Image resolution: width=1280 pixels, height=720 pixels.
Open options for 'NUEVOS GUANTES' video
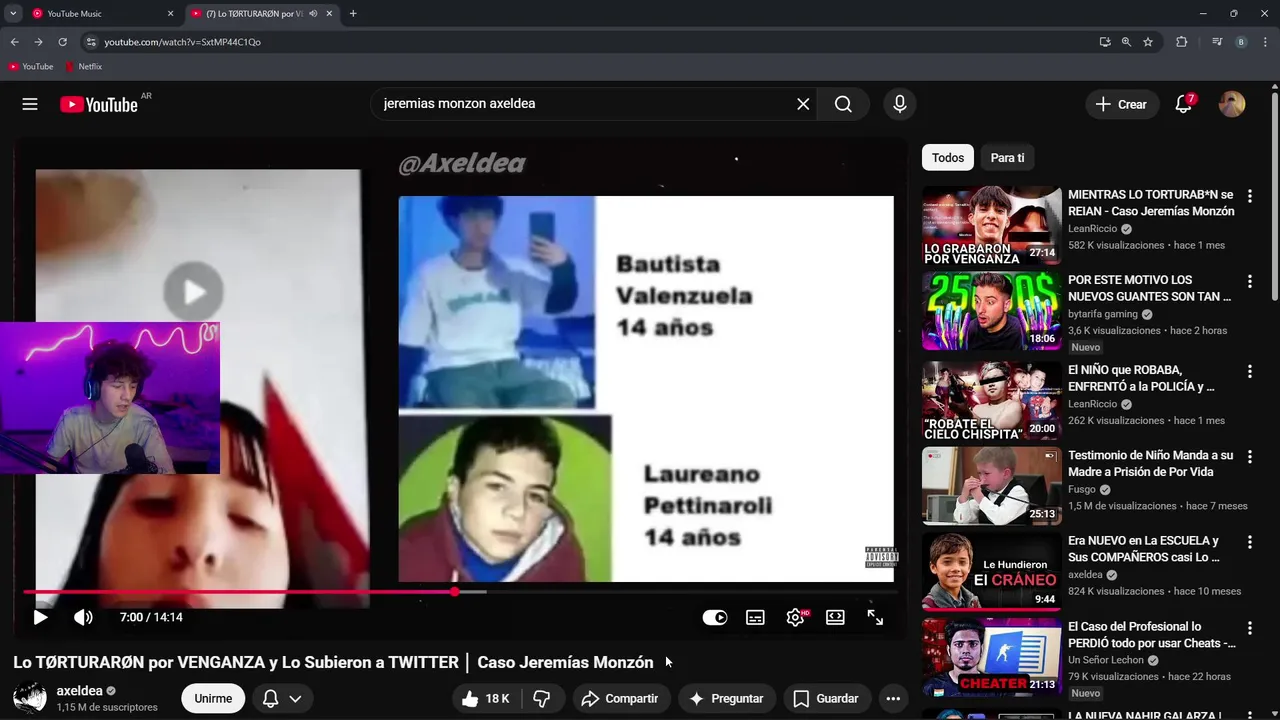tap(1249, 284)
